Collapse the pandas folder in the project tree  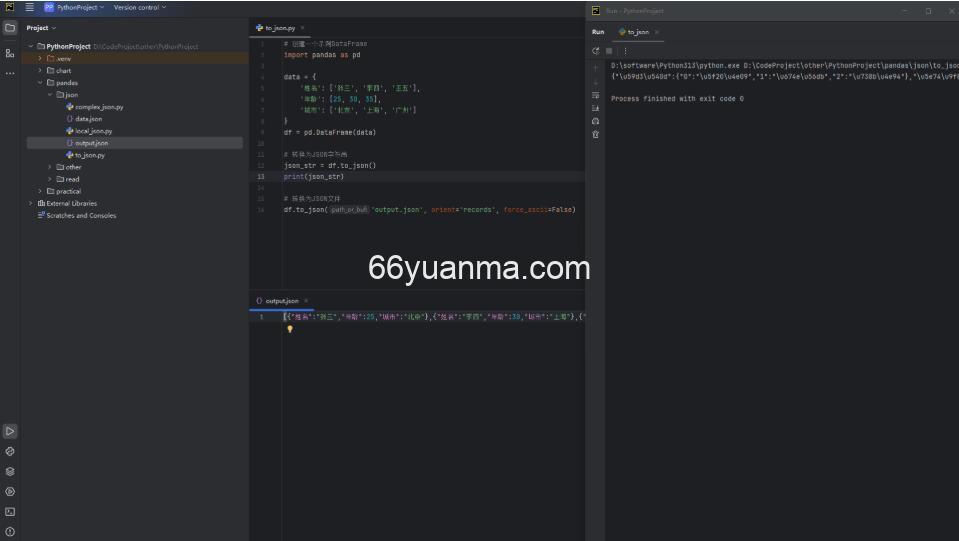click(x=40, y=83)
